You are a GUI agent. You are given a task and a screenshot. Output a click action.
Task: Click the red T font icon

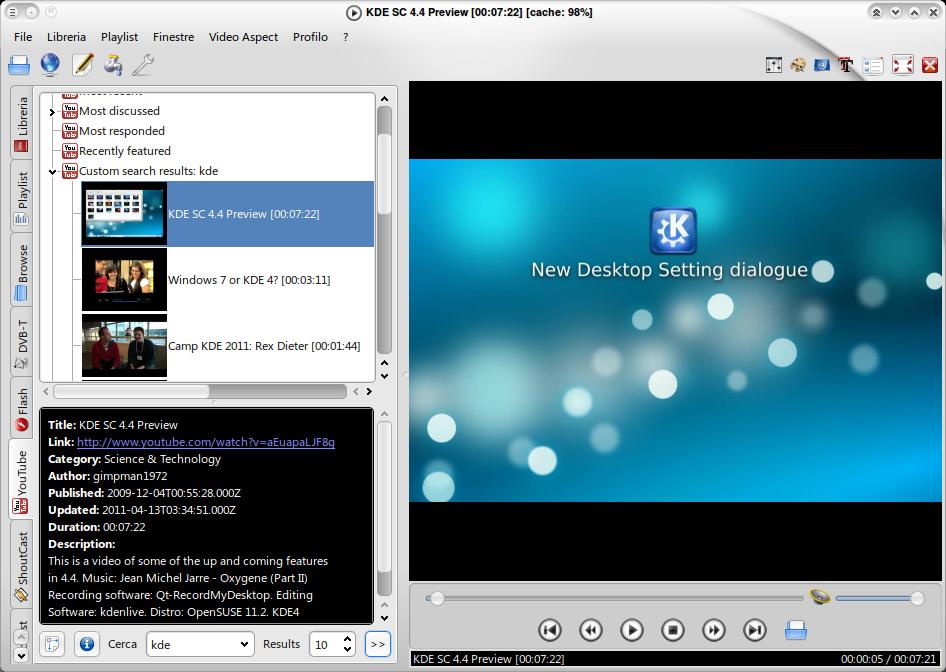[846, 65]
